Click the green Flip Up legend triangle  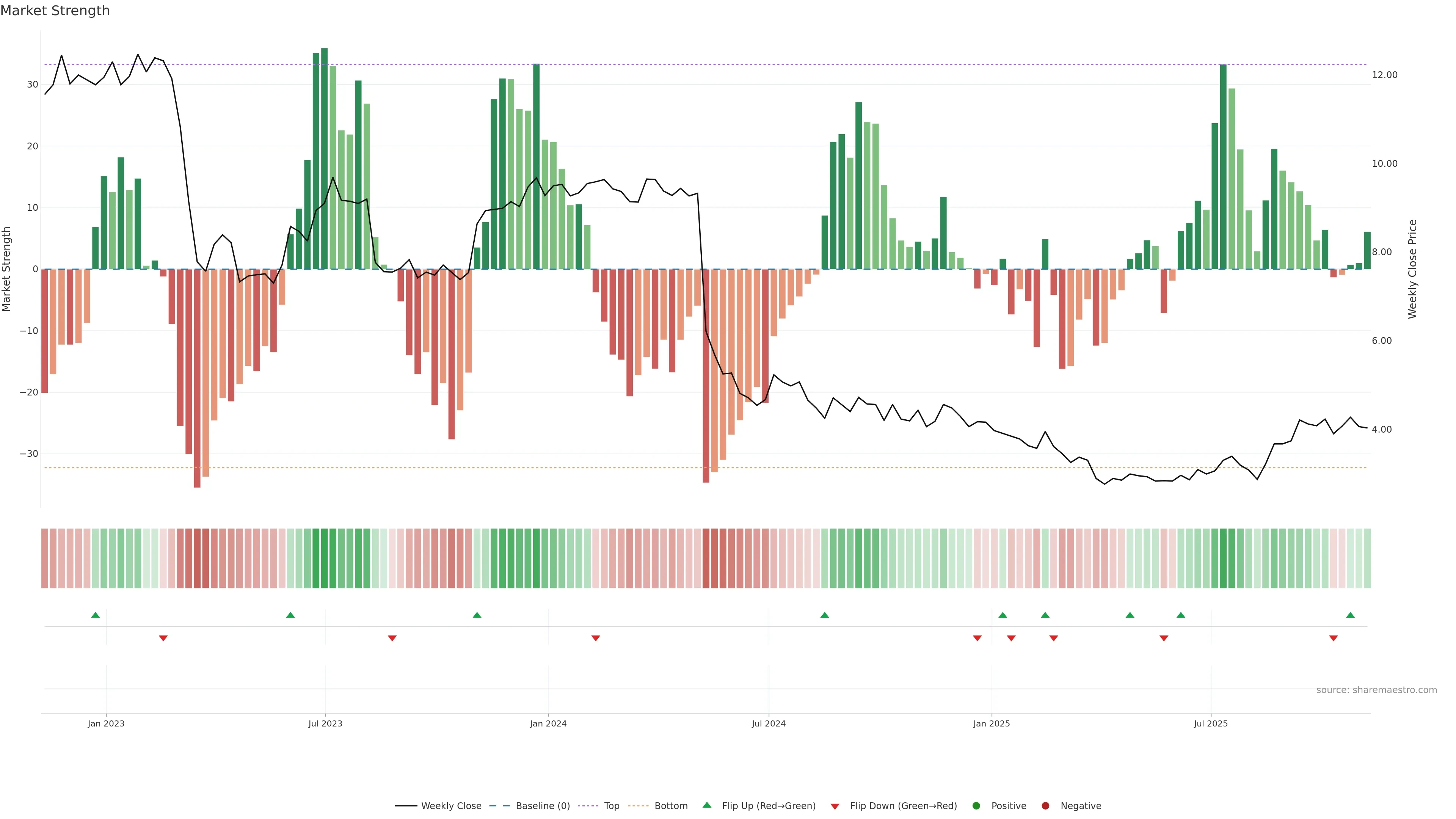click(x=706, y=805)
